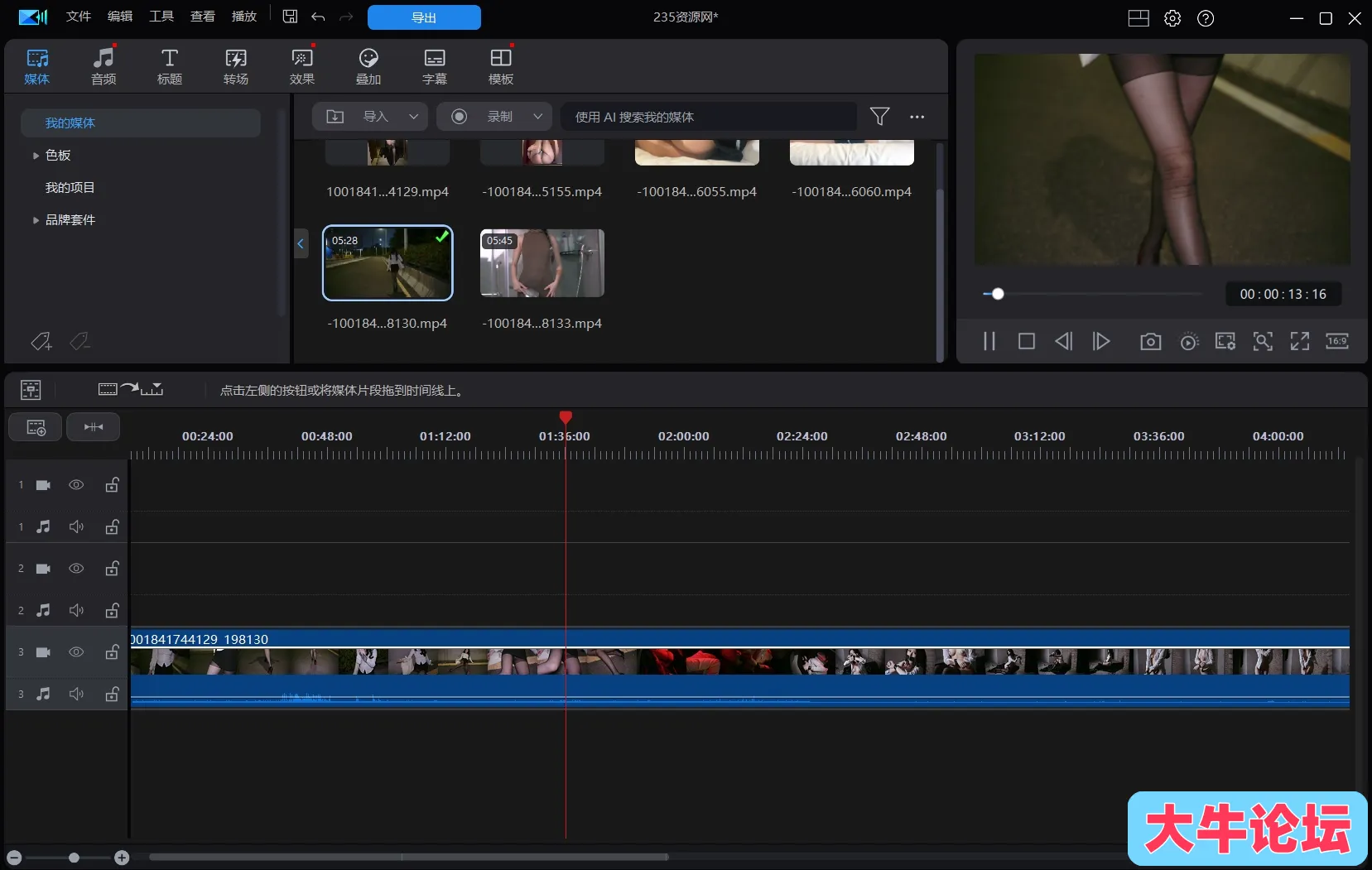The height and width of the screenshot is (870, 1372).
Task: Open preferences with the gear icon
Action: click(x=1172, y=18)
